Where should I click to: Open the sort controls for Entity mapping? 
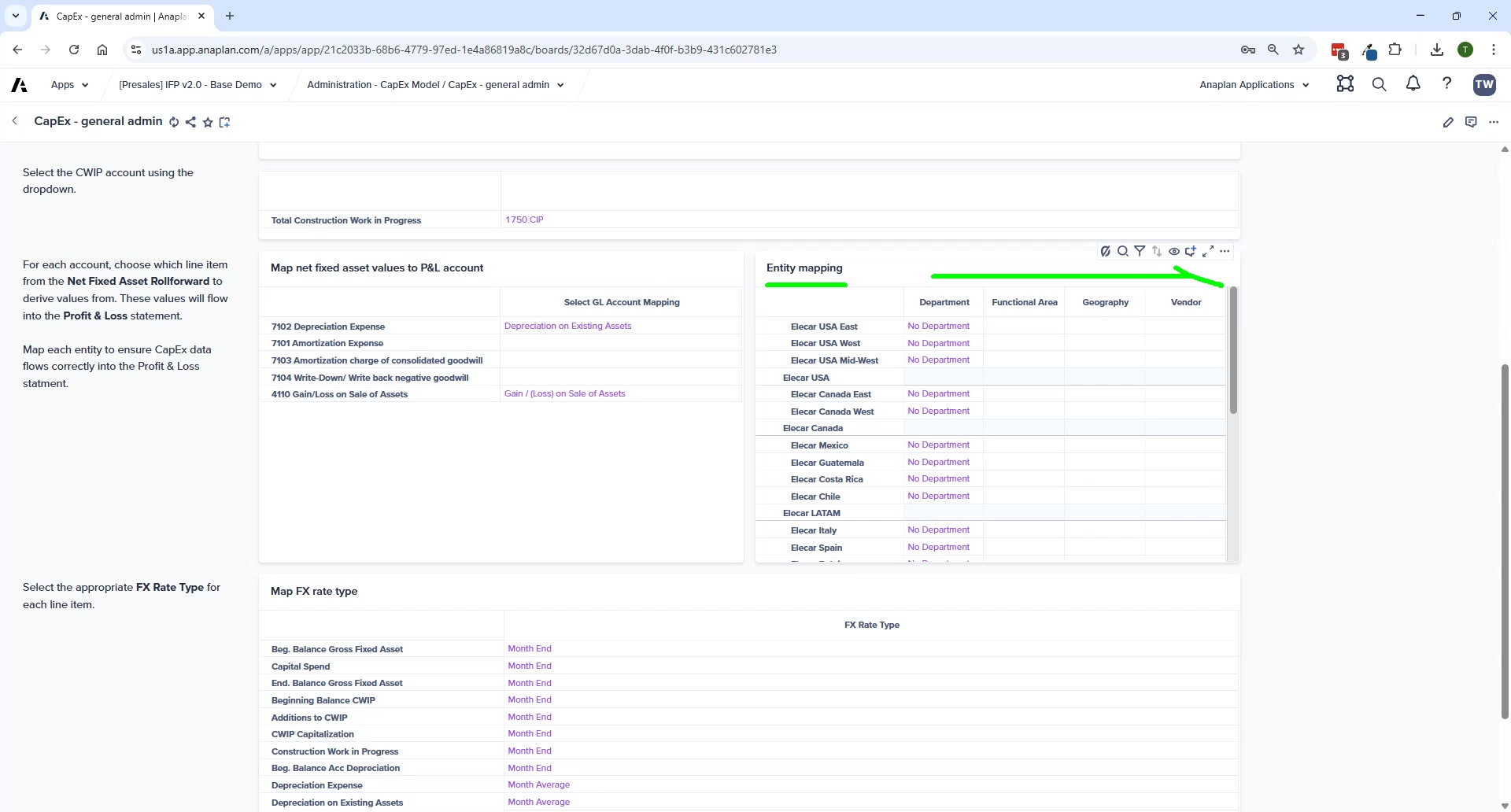[x=1157, y=251]
